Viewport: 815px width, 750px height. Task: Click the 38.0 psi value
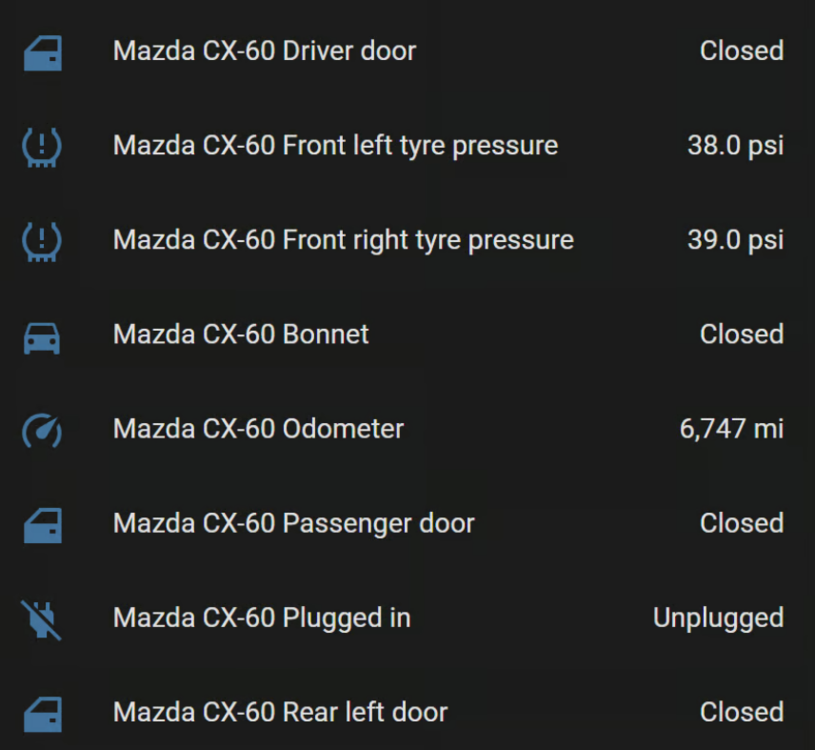coord(735,146)
